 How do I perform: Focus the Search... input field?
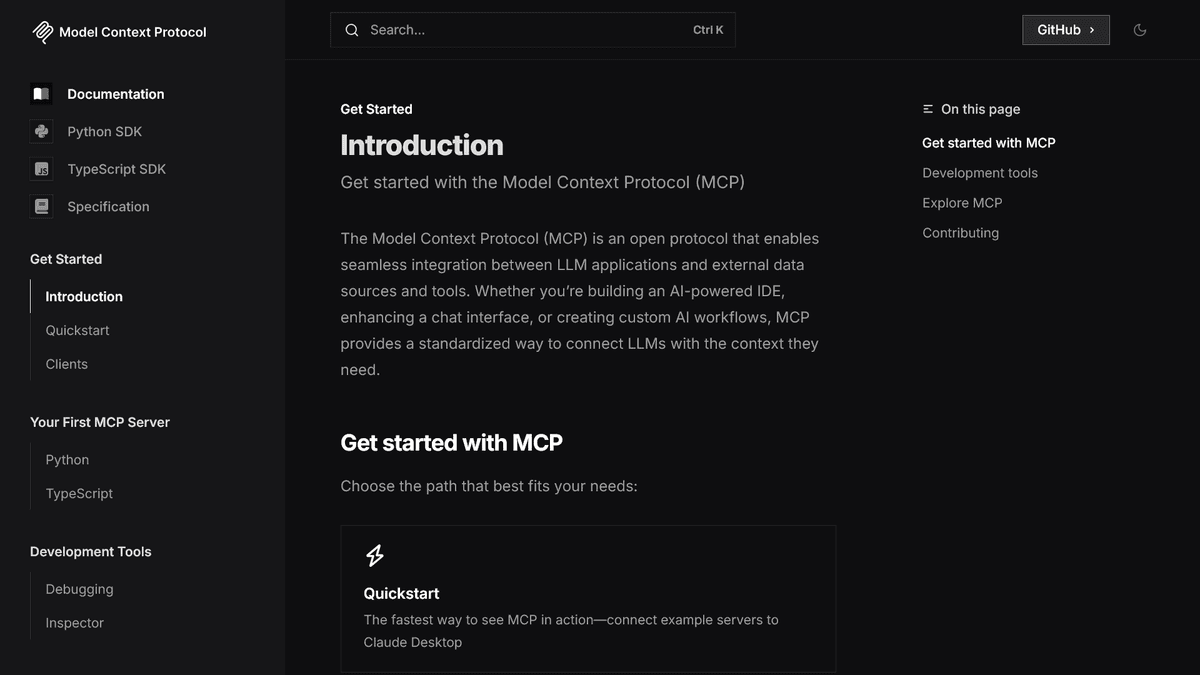point(533,30)
